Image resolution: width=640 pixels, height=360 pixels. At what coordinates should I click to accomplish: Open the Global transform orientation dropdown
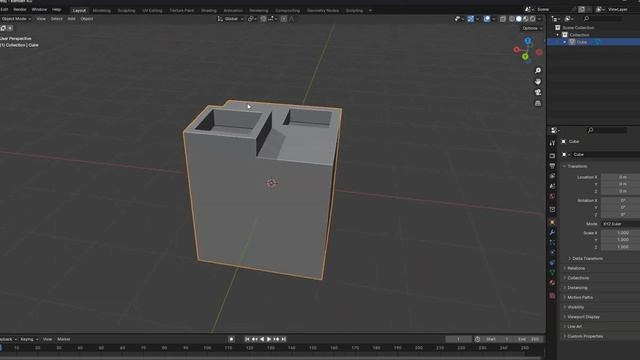point(231,19)
